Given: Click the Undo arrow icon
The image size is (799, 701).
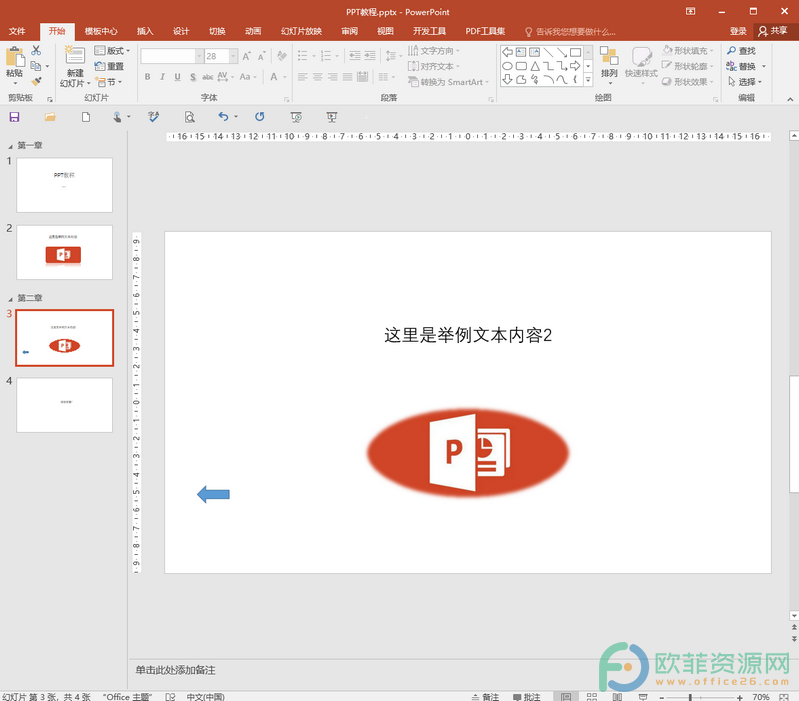Looking at the screenshot, I should [223, 117].
